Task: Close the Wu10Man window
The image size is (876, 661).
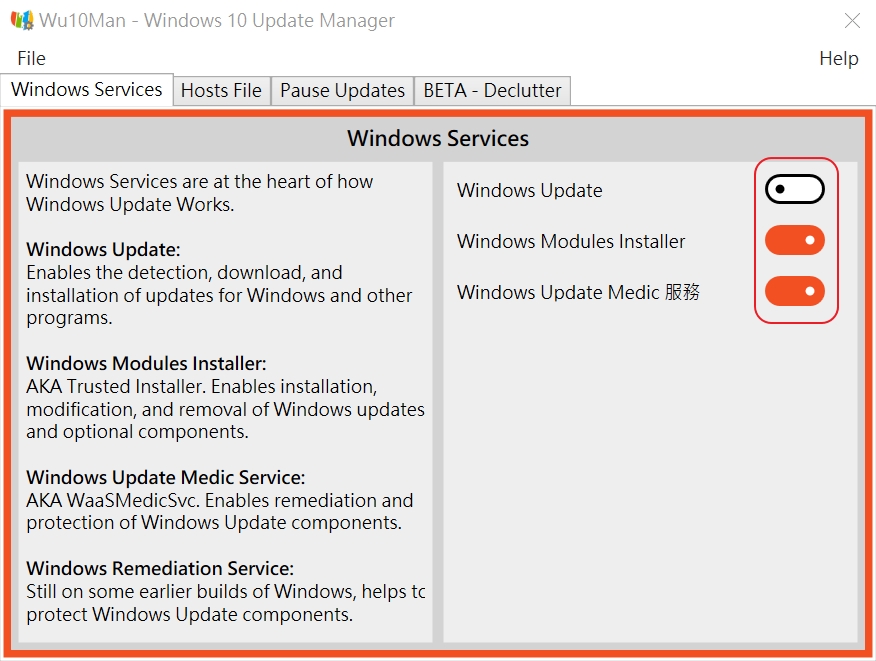Action: pyautogui.click(x=852, y=21)
